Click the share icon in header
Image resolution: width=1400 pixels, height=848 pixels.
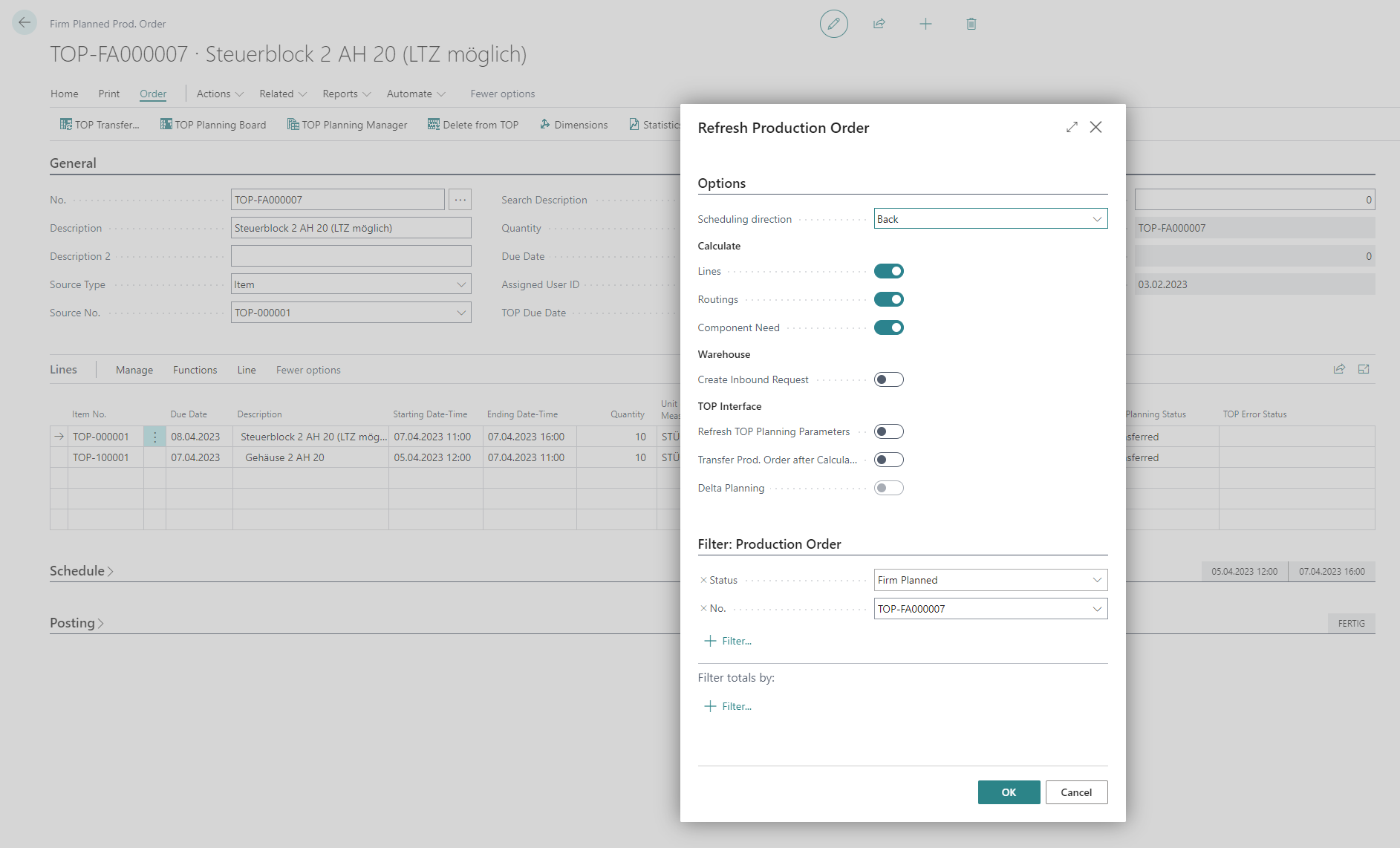(879, 24)
